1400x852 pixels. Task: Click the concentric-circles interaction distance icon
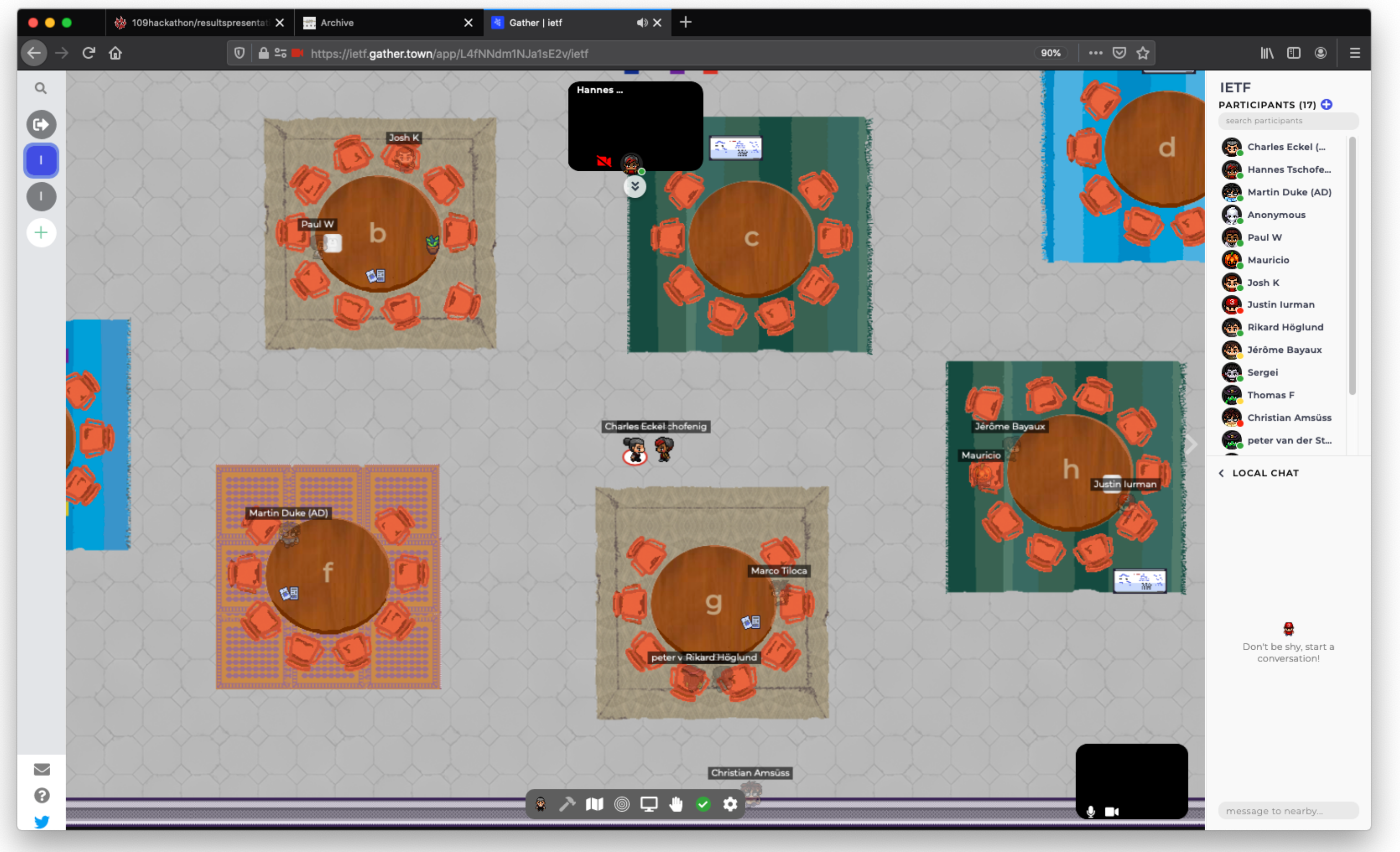coord(622,804)
